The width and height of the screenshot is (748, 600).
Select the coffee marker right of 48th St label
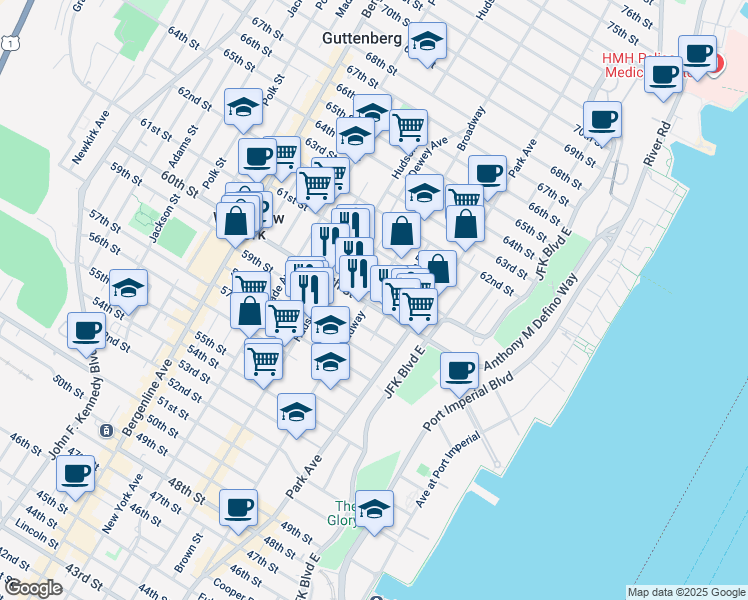239,509
